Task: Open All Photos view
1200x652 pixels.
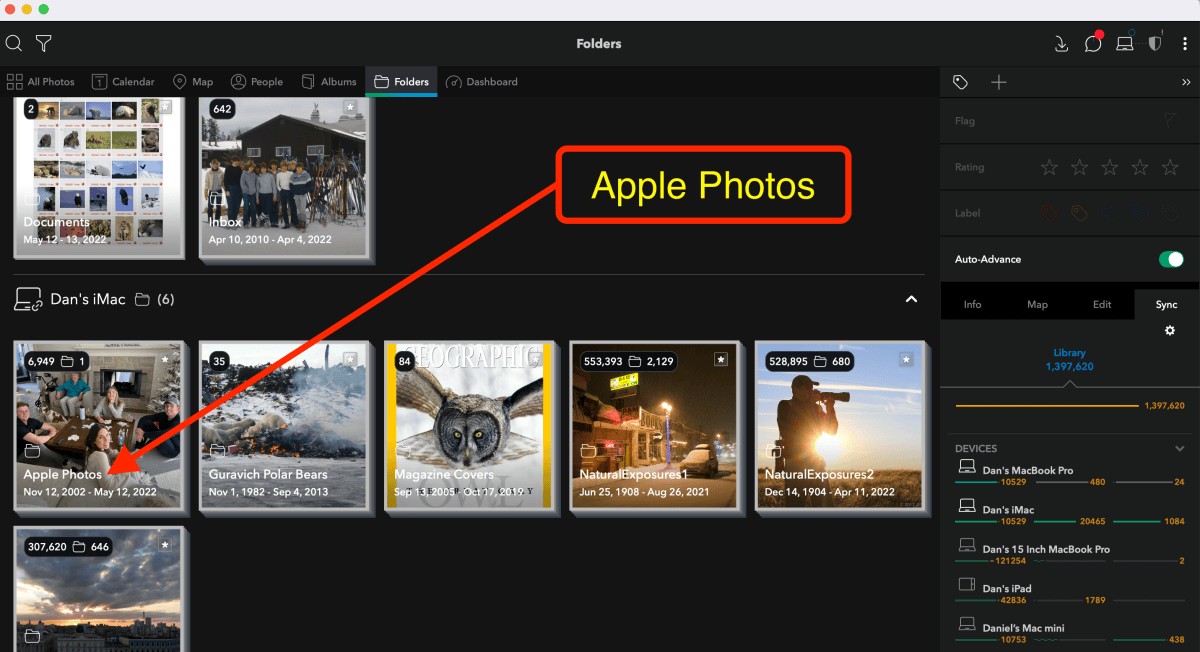Action: (x=41, y=82)
